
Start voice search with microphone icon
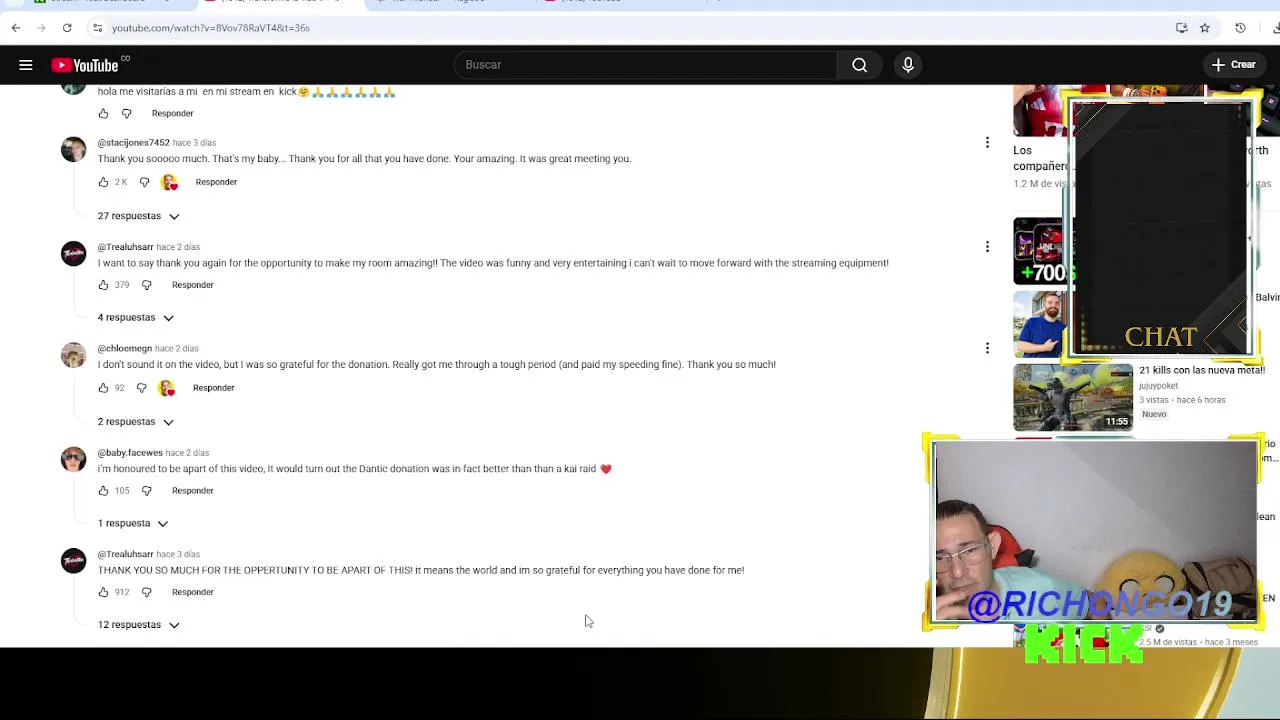908,65
